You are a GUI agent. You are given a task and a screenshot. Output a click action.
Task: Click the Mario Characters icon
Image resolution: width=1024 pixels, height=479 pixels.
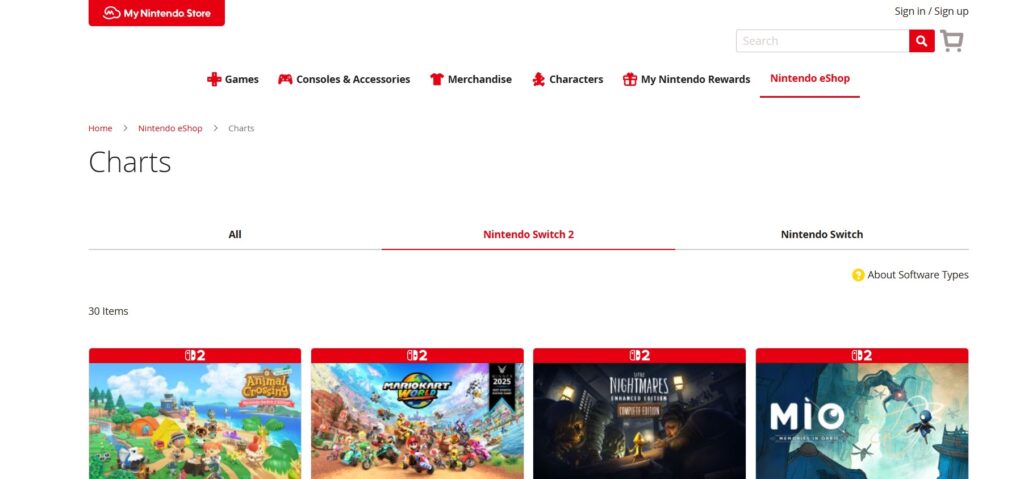tap(539, 79)
